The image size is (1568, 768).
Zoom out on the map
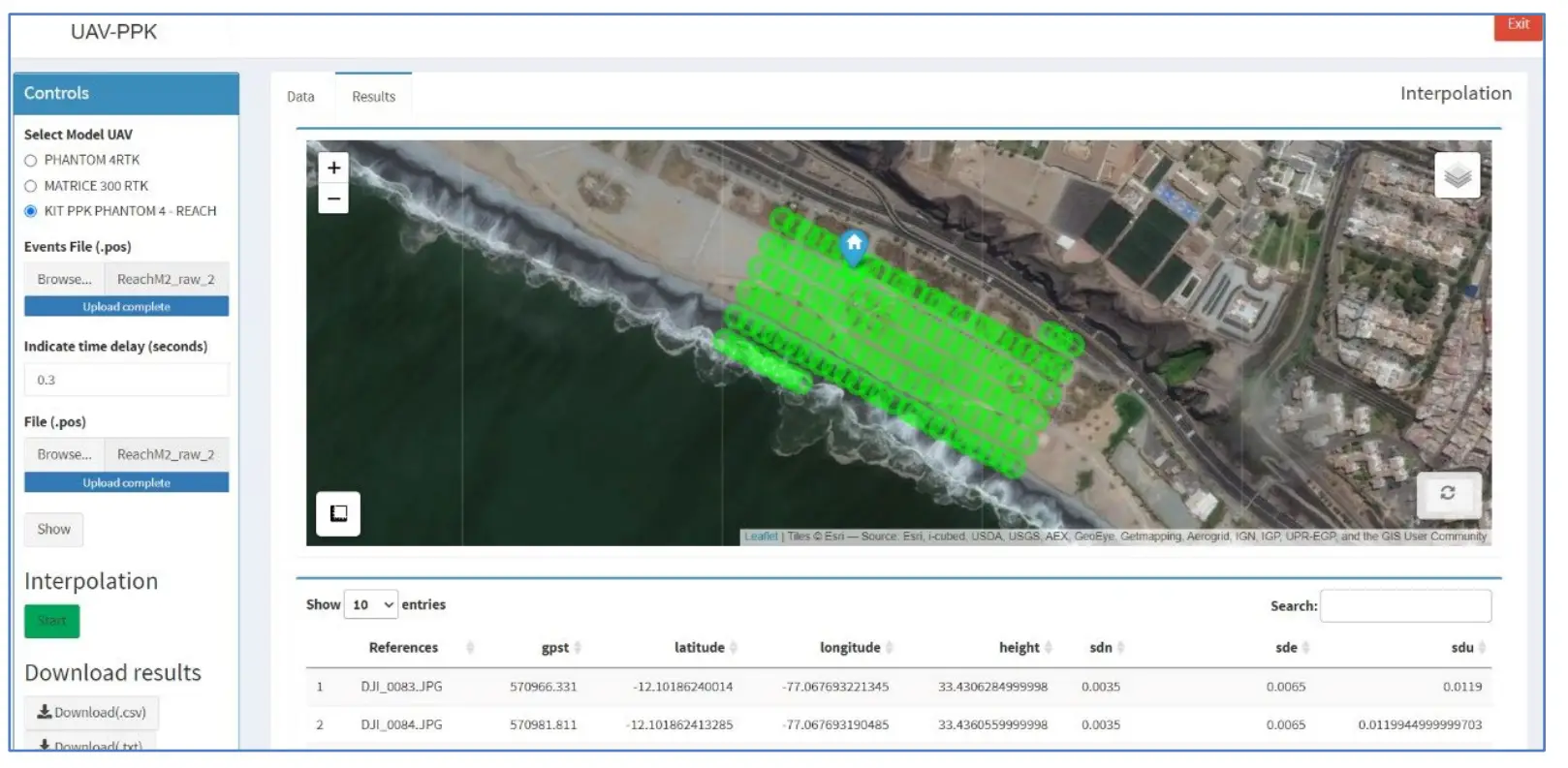click(x=333, y=199)
